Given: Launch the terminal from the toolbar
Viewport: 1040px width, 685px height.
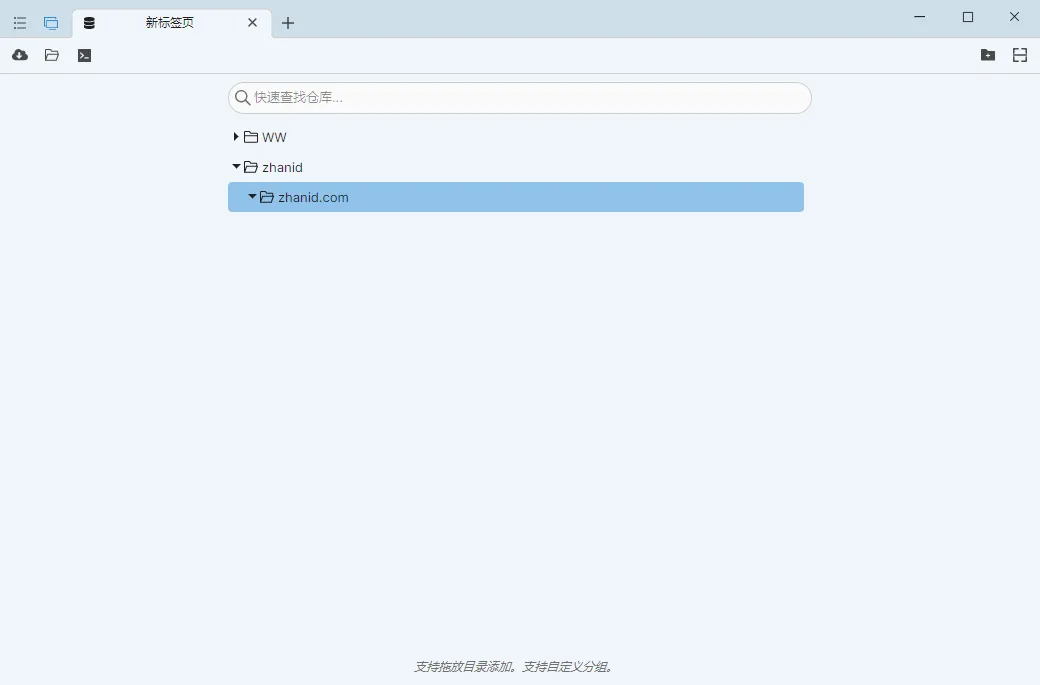Looking at the screenshot, I should (84, 55).
